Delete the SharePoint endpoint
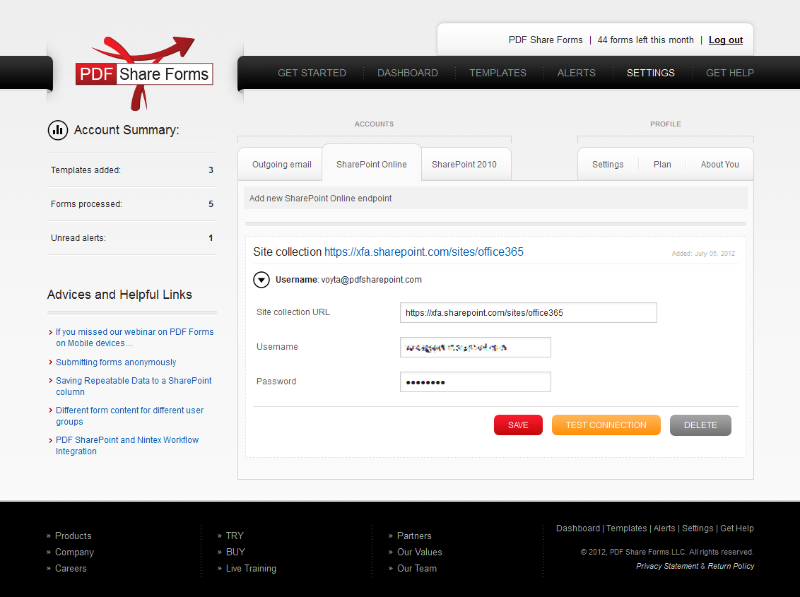Viewport: 800px width, 597px height. click(701, 425)
